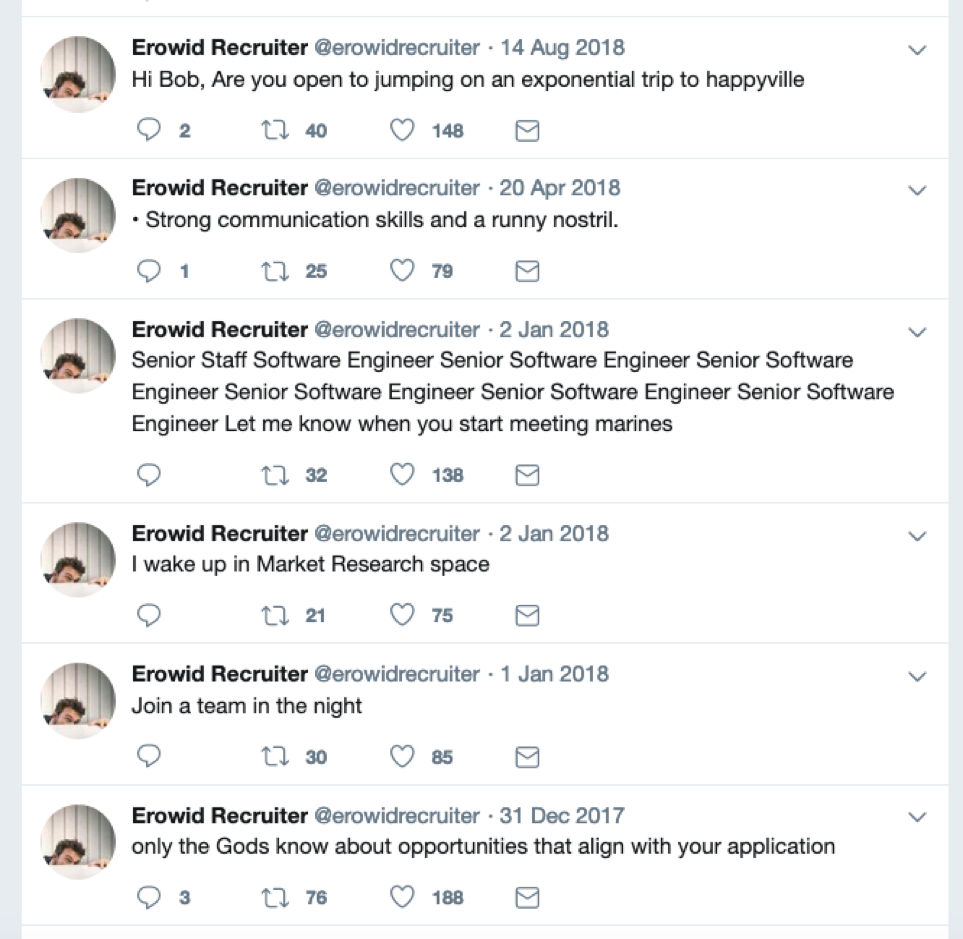
Task: Send 'Market Research space' tweet via direct message
Action: click(x=527, y=615)
